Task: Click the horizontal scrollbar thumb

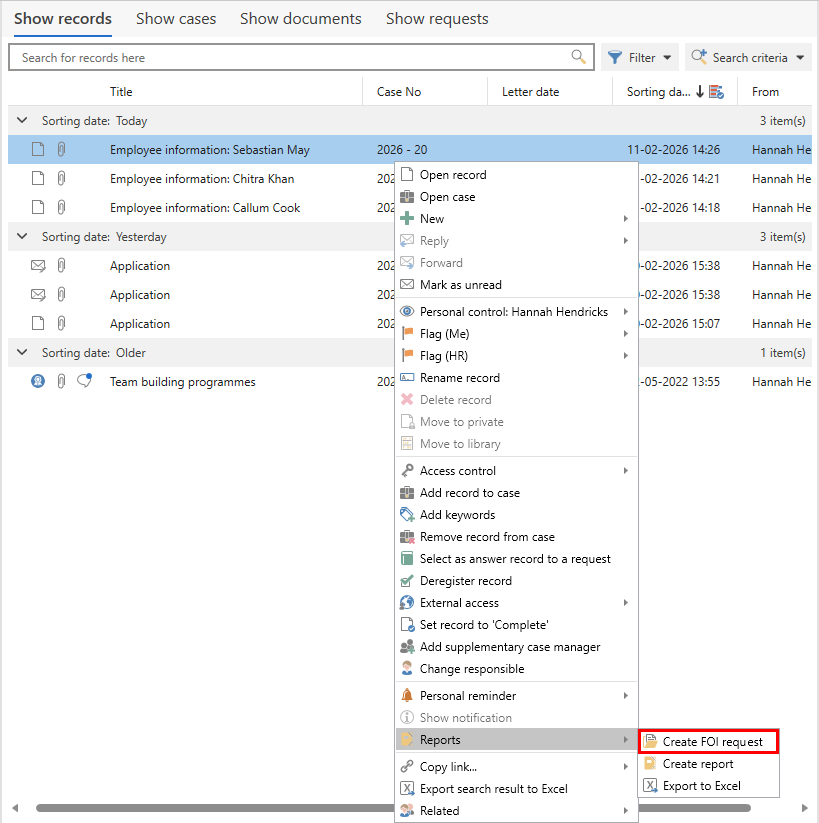Action: [393, 808]
